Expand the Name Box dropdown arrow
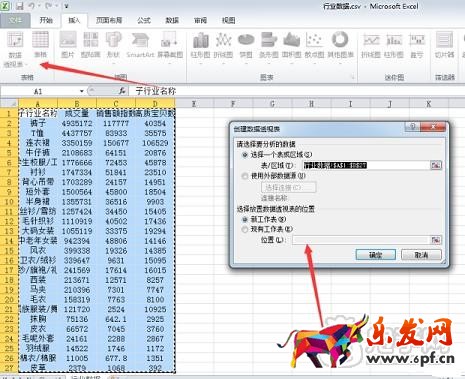Viewport: 465px width, 379px height. pyautogui.click(x=81, y=91)
